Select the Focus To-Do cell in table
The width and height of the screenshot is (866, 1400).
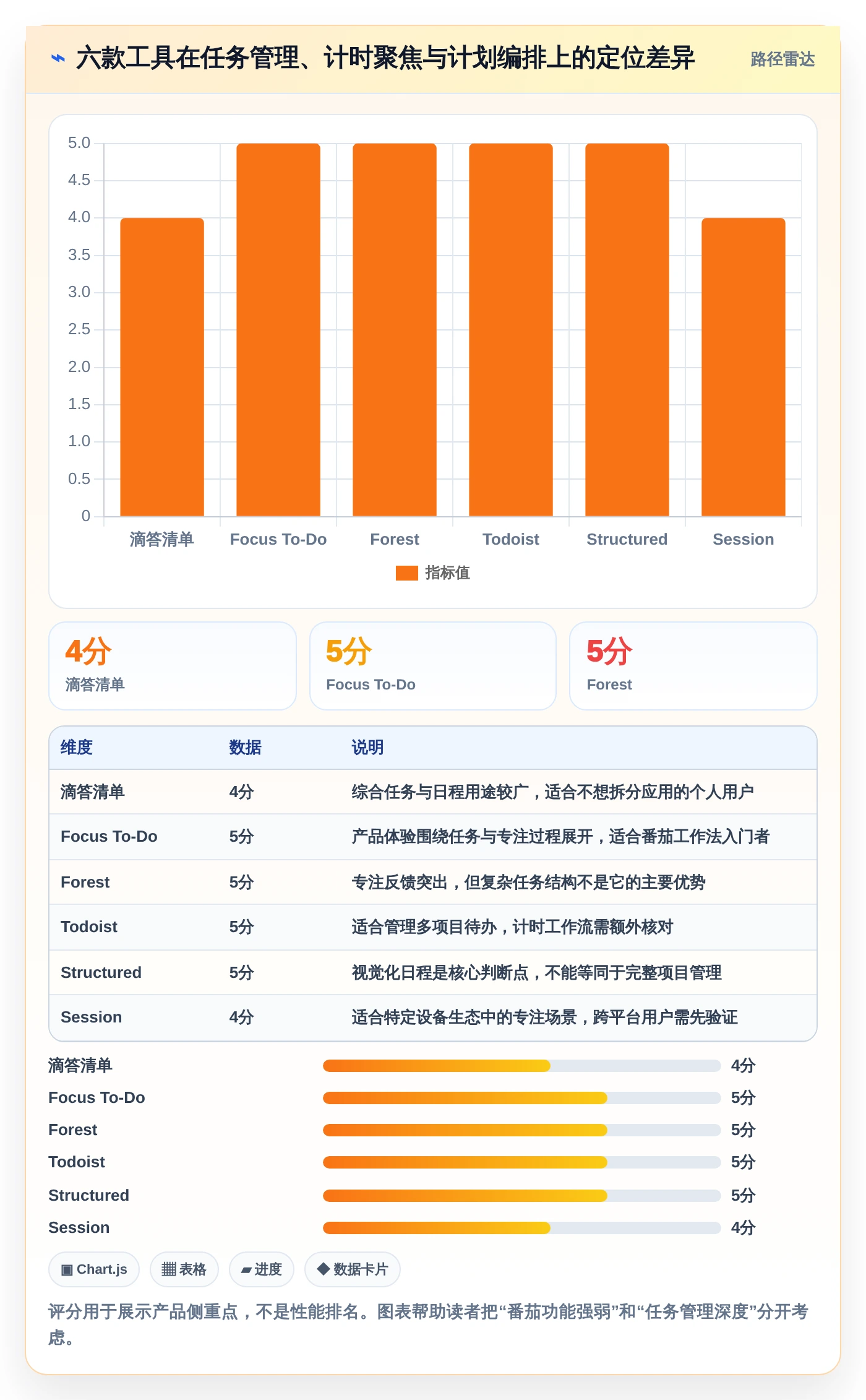click(109, 837)
